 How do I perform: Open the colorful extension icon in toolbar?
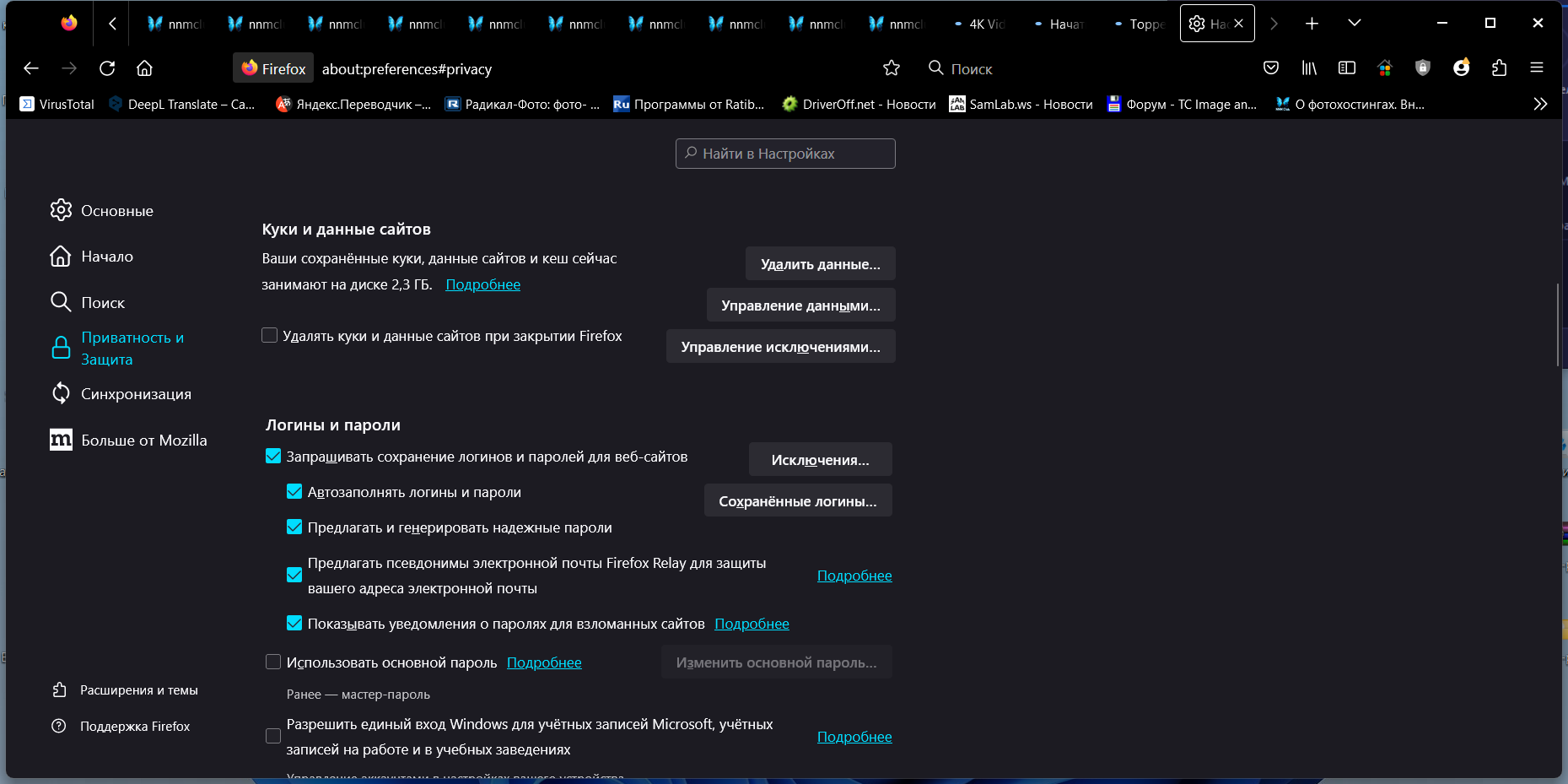pos(1385,68)
